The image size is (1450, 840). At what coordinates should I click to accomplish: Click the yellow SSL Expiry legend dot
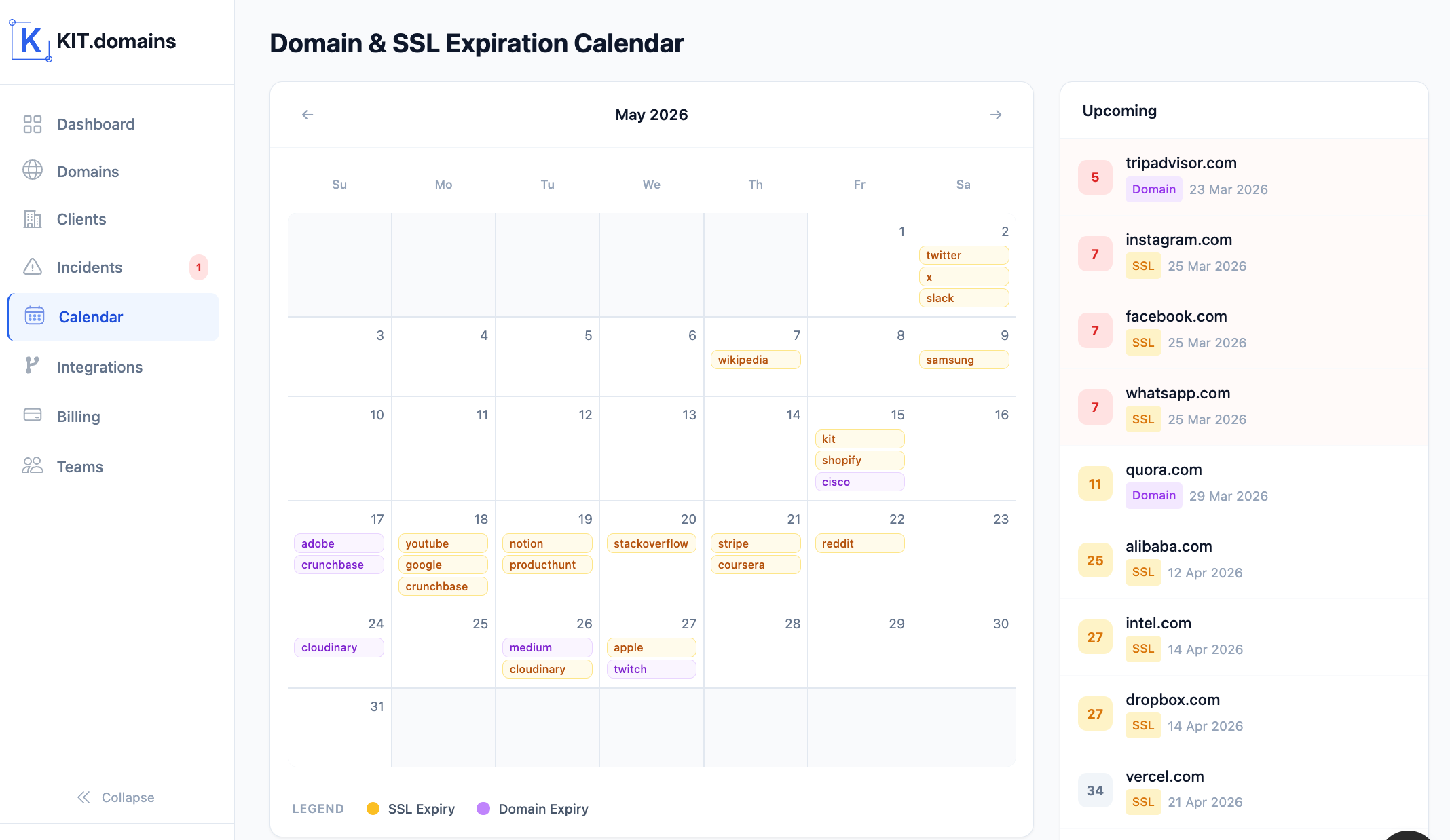373,809
